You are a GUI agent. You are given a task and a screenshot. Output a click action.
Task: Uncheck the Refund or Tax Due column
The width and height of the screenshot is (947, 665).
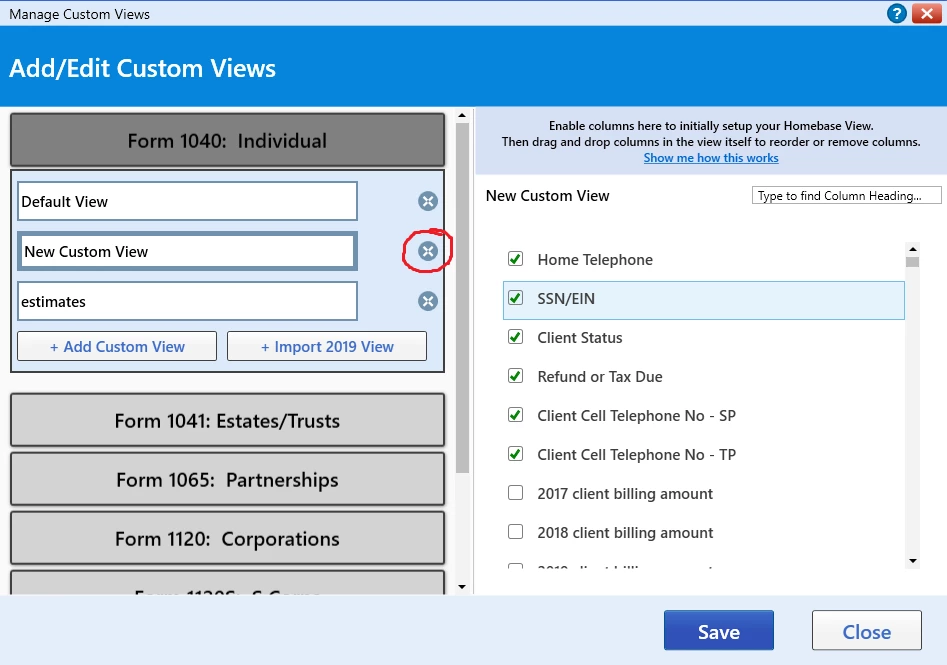coord(515,376)
